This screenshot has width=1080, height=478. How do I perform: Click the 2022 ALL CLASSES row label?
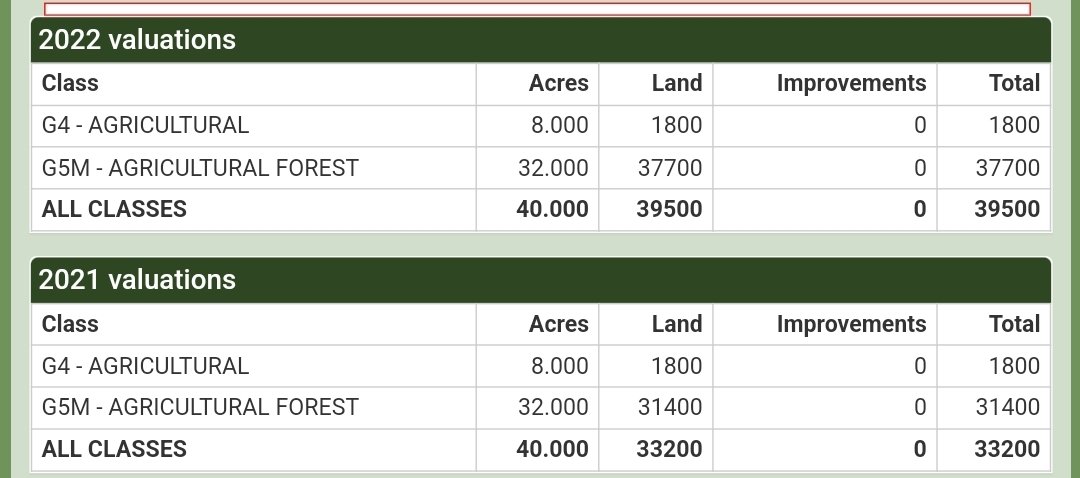[114, 209]
